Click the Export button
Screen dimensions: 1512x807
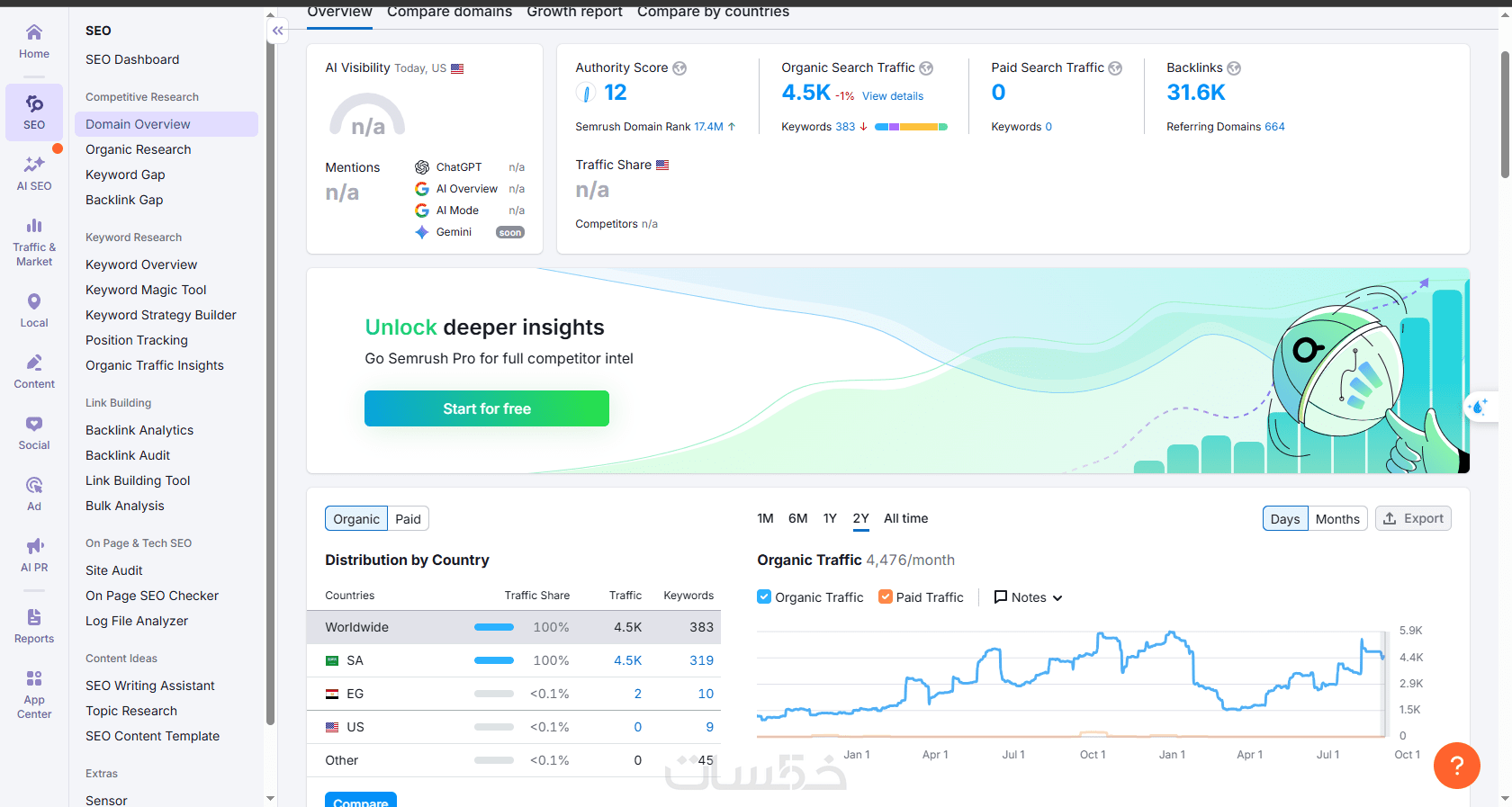coord(1413,519)
